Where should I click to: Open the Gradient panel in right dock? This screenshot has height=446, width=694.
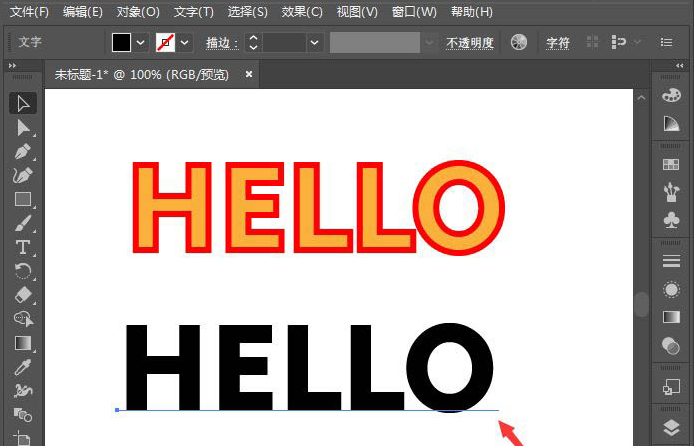click(x=671, y=317)
